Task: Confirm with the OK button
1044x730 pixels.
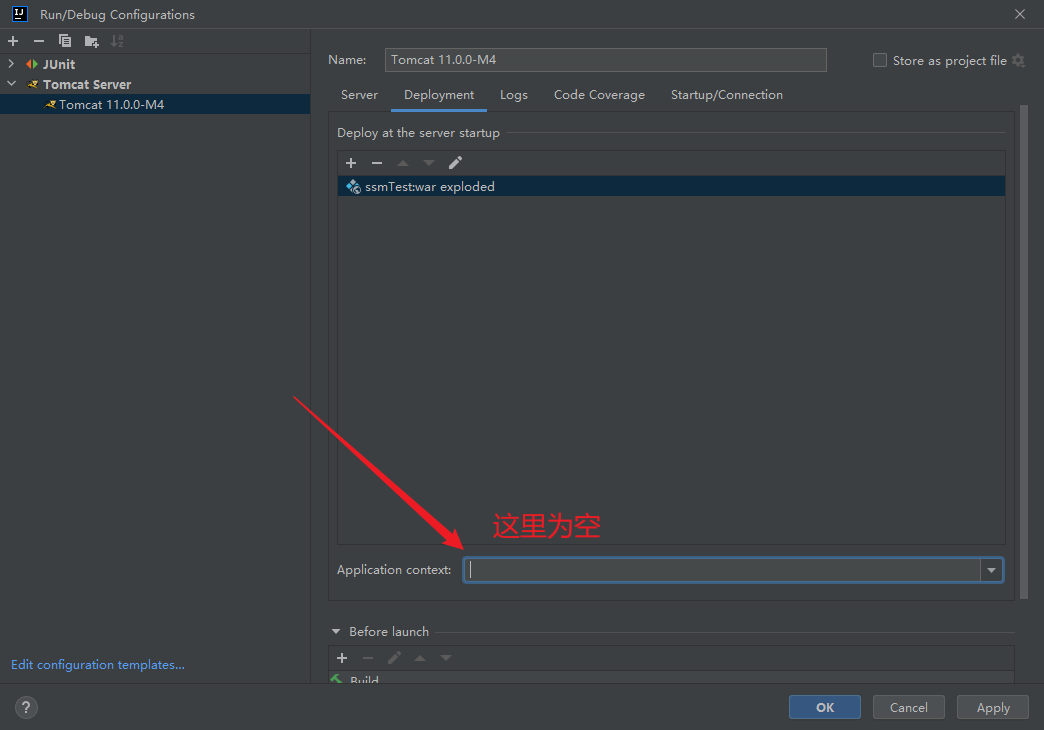Action: (x=824, y=707)
